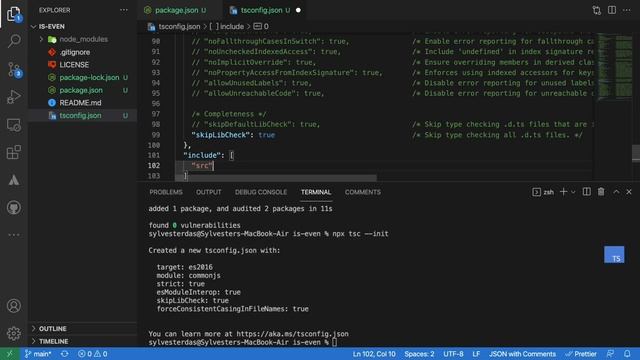Click the remote window indicator in status bar
The height and width of the screenshot is (360, 640).
coord(9,354)
